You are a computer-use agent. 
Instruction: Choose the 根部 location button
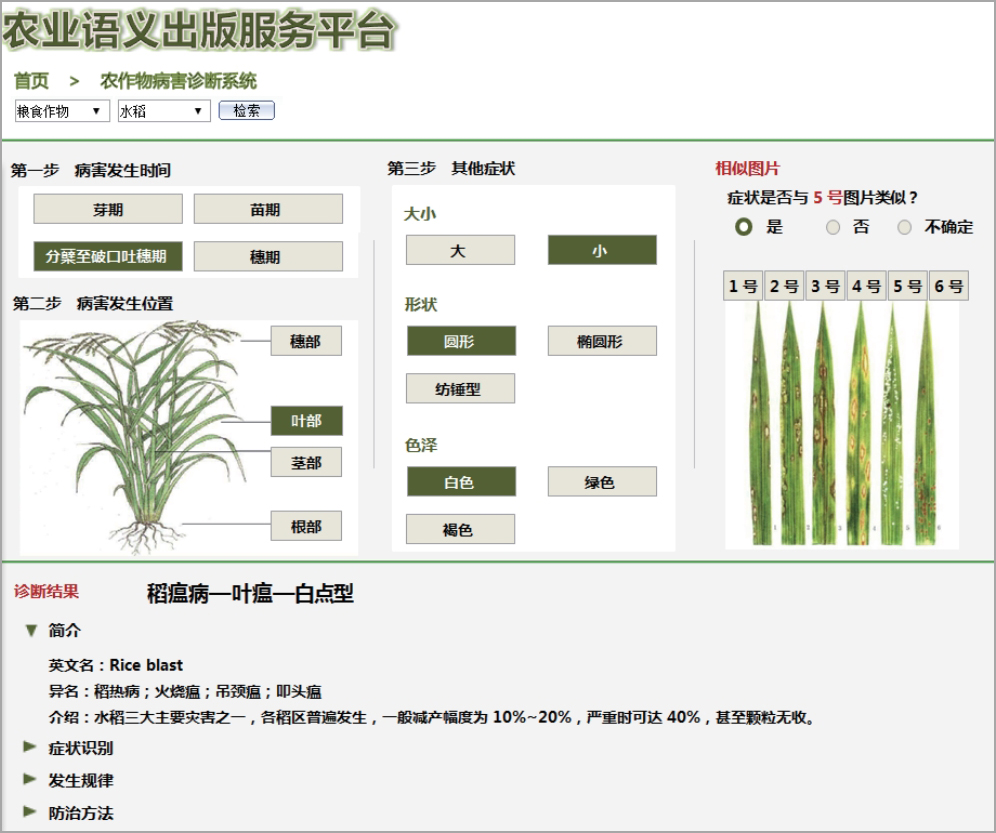click(306, 526)
